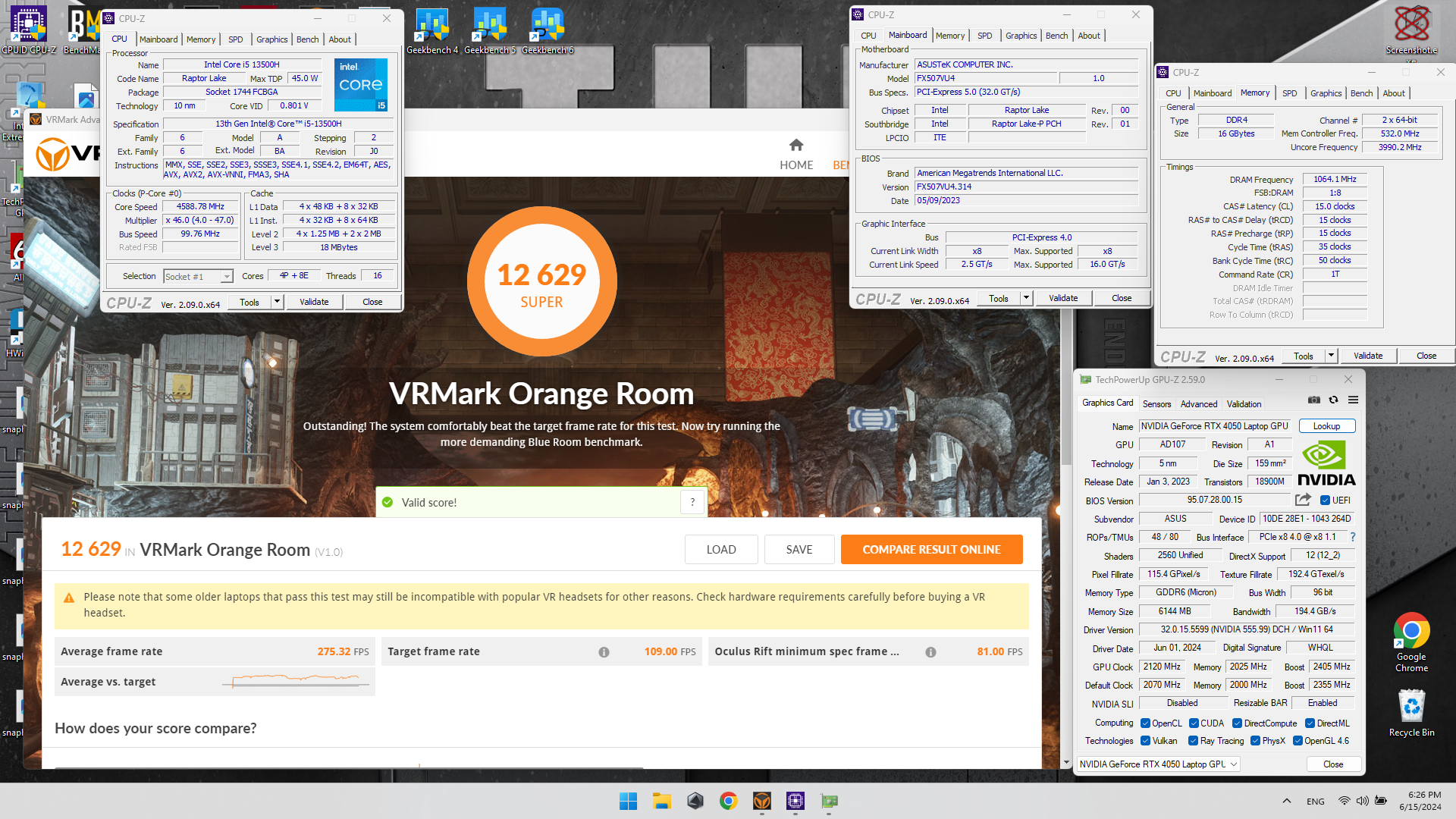Screen dimensions: 1456x819
Task: Open the GPU-Z hamburger menu
Action: [1353, 400]
